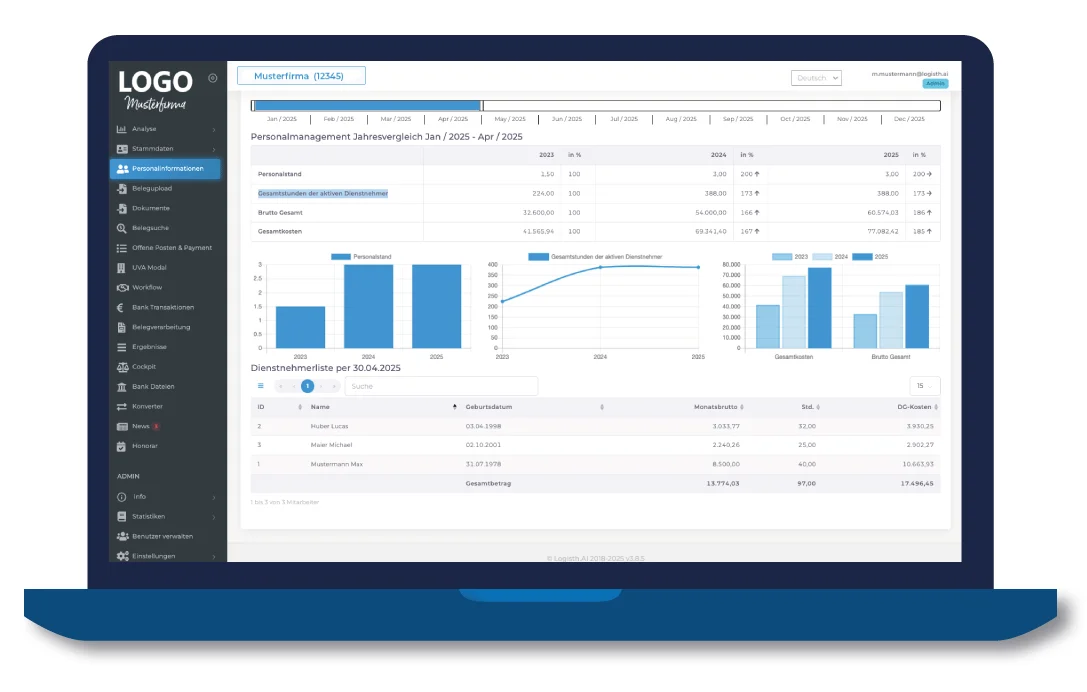
Task: Open the Analyse bar chart icon
Action: click(x=121, y=129)
